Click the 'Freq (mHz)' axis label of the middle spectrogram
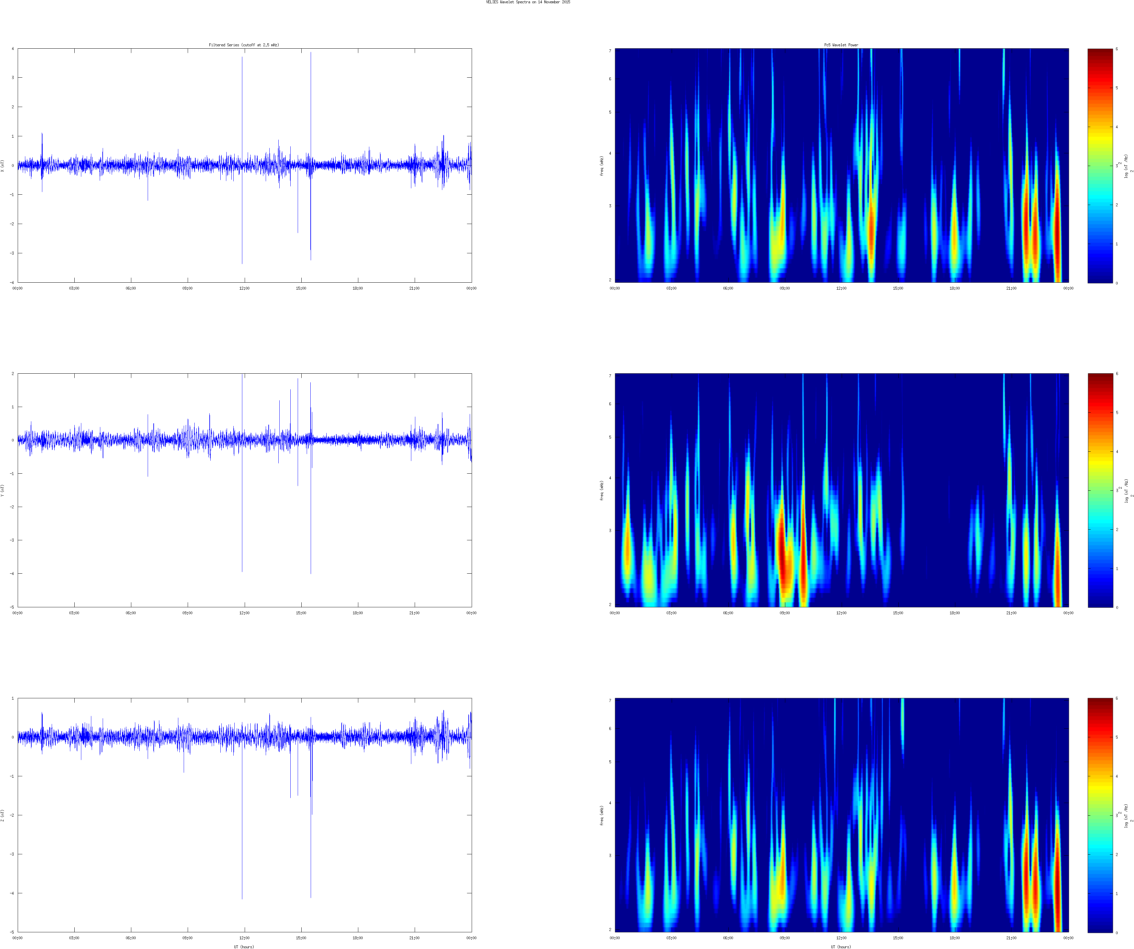The image size is (1134, 949). [x=601, y=490]
